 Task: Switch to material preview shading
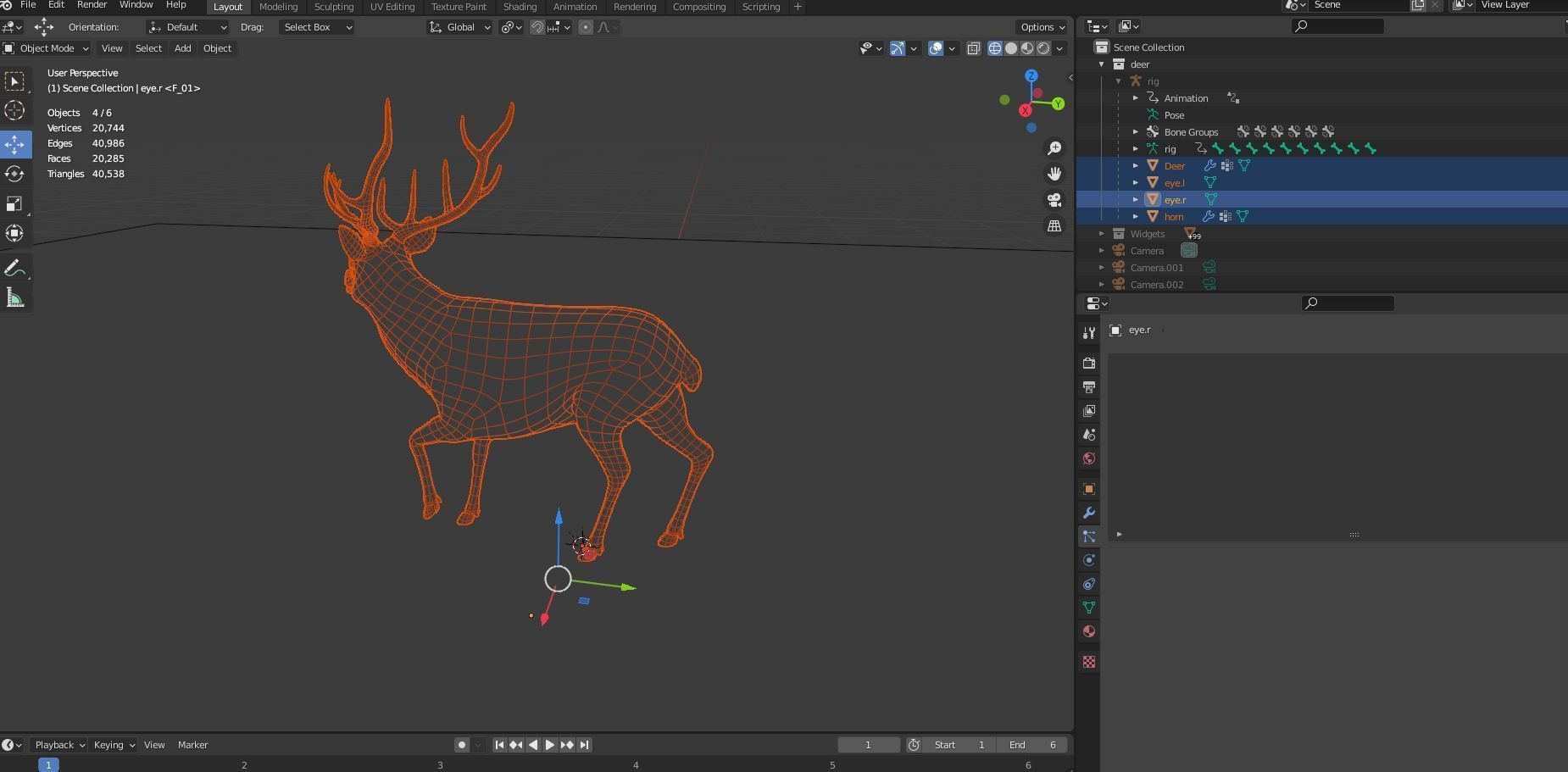(1027, 48)
